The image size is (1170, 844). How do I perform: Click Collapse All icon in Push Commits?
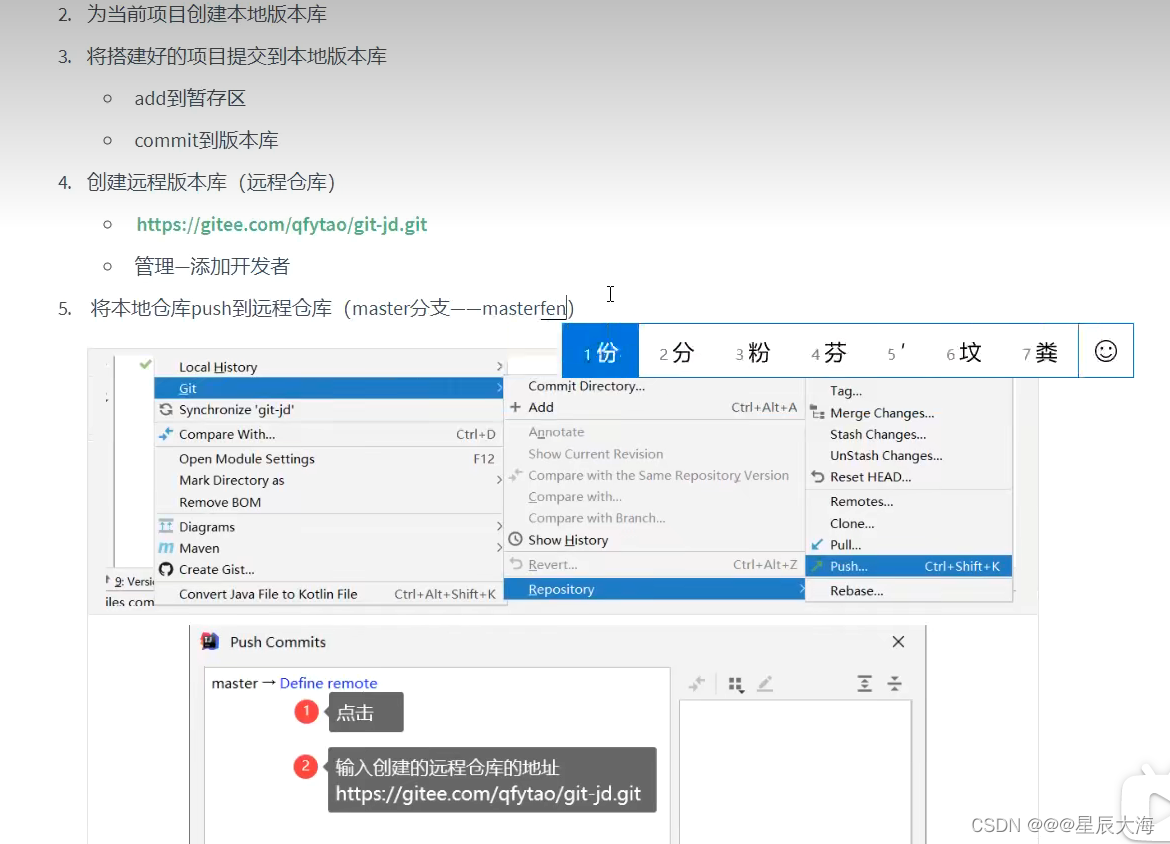pyautogui.click(x=895, y=684)
